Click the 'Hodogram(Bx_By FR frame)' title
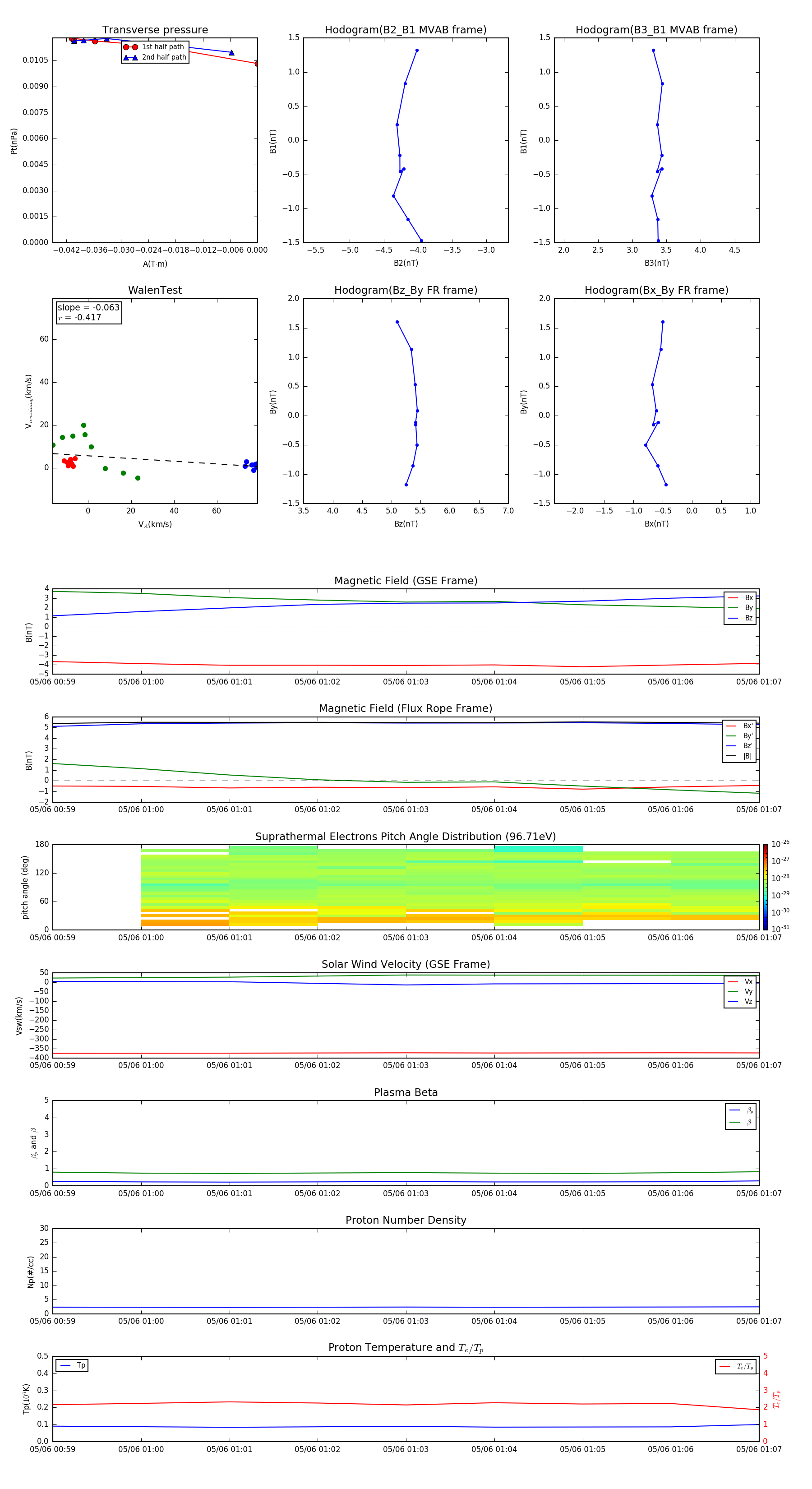 pos(656,290)
